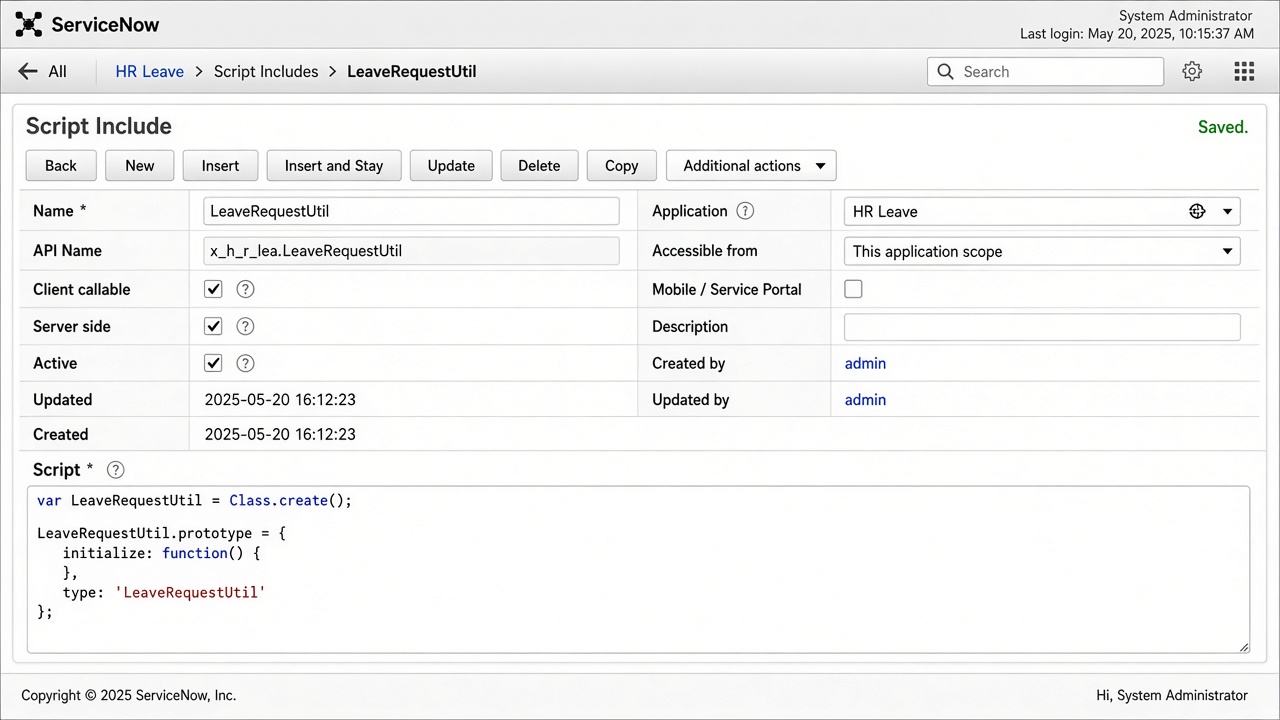Open the Application HR Leave dropdown
The height and width of the screenshot is (720, 1280).
[1042, 211]
